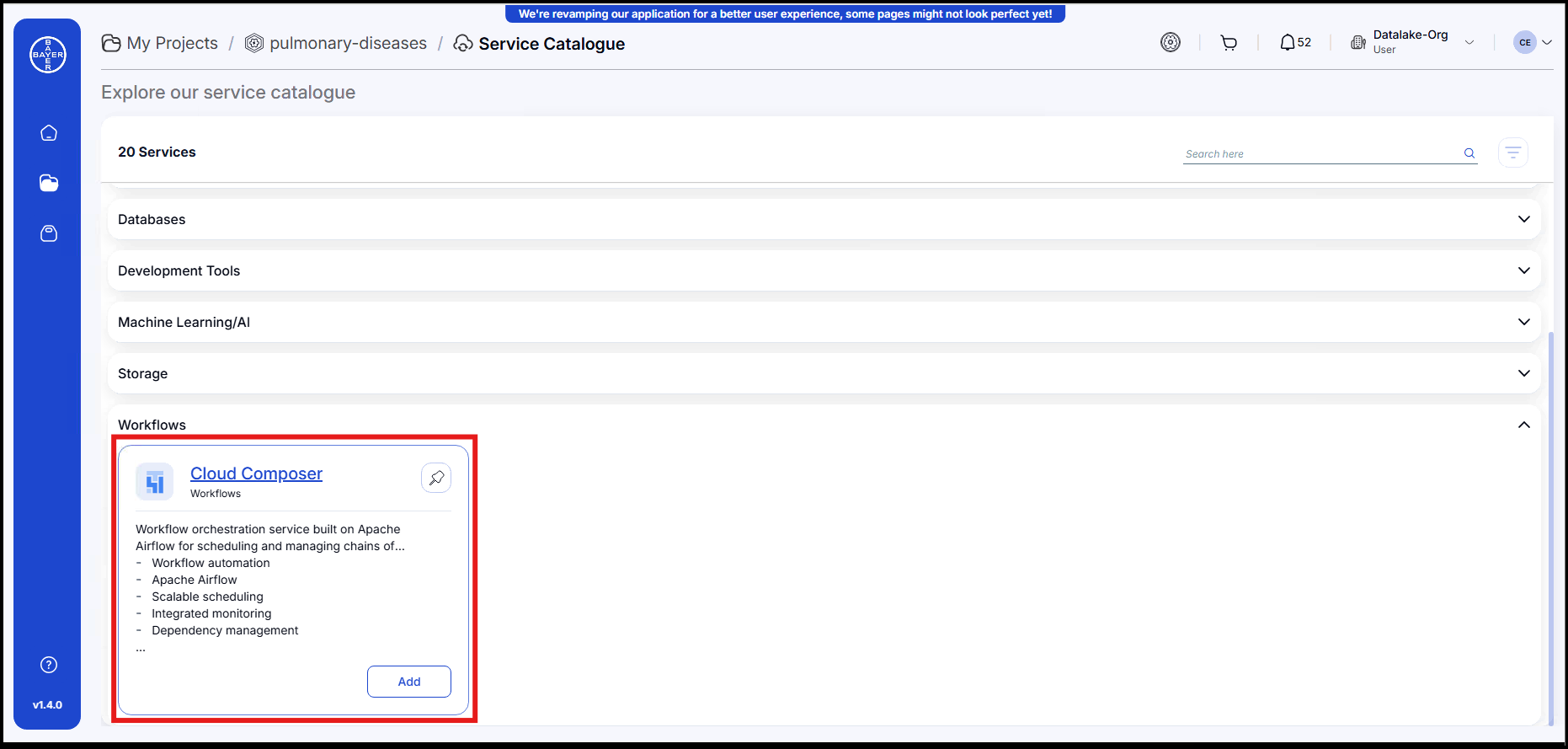Click the Workflow automation bullet text
Viewport: 1568px width, 749px height.
pos(211,563)
